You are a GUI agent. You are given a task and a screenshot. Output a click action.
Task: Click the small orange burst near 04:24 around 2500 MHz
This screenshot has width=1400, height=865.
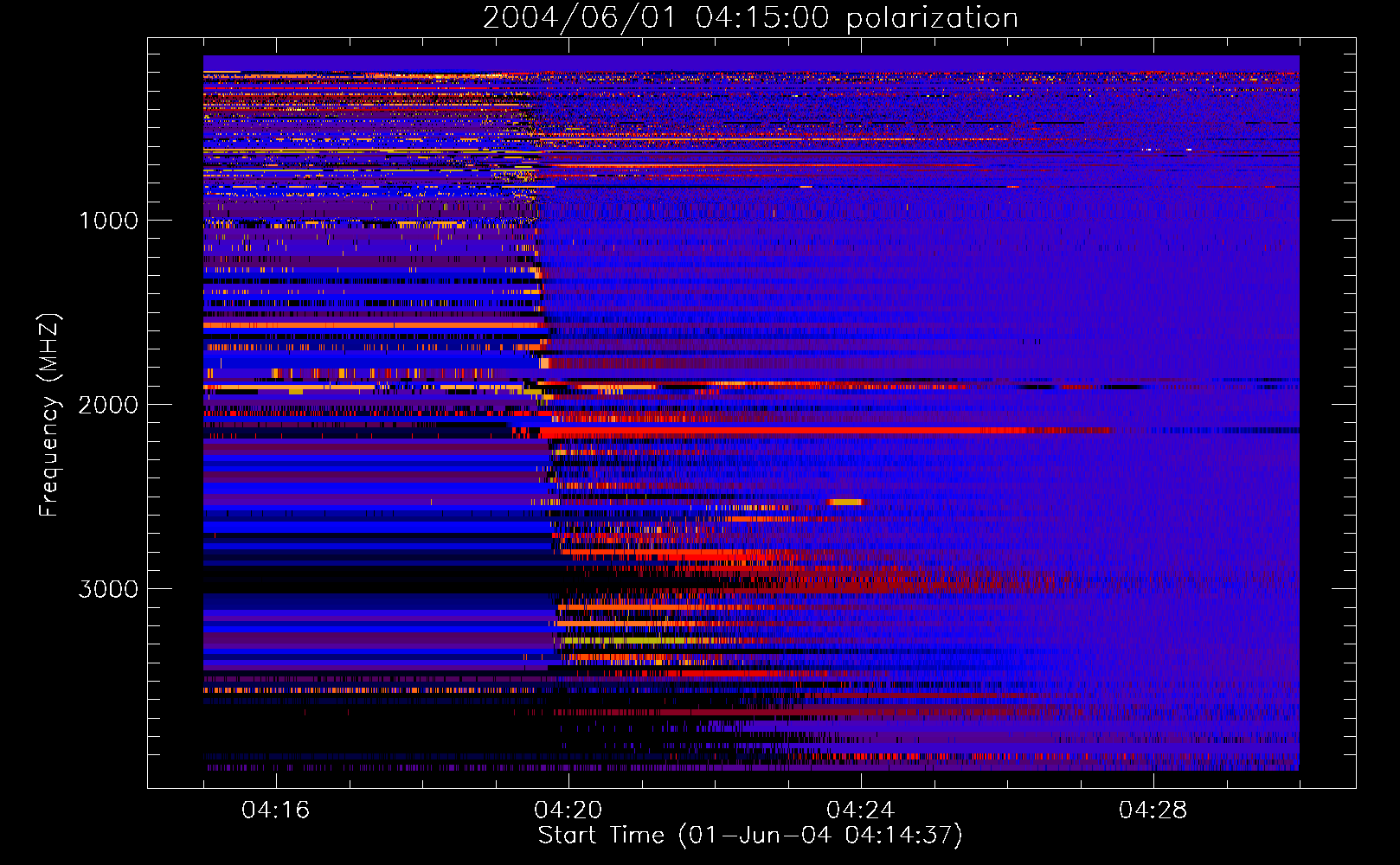[845, 502]
